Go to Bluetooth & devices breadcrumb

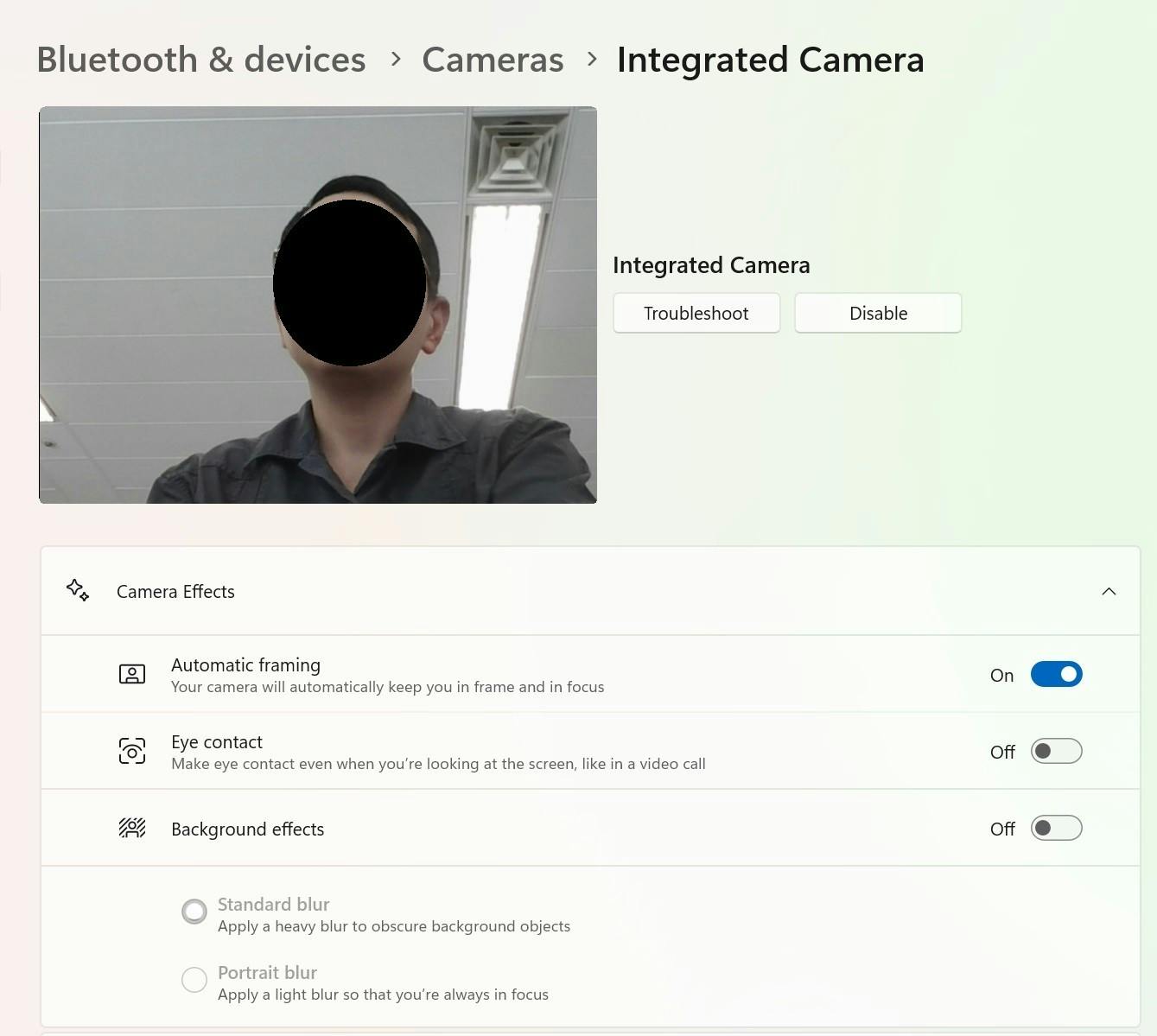point(201,60)
